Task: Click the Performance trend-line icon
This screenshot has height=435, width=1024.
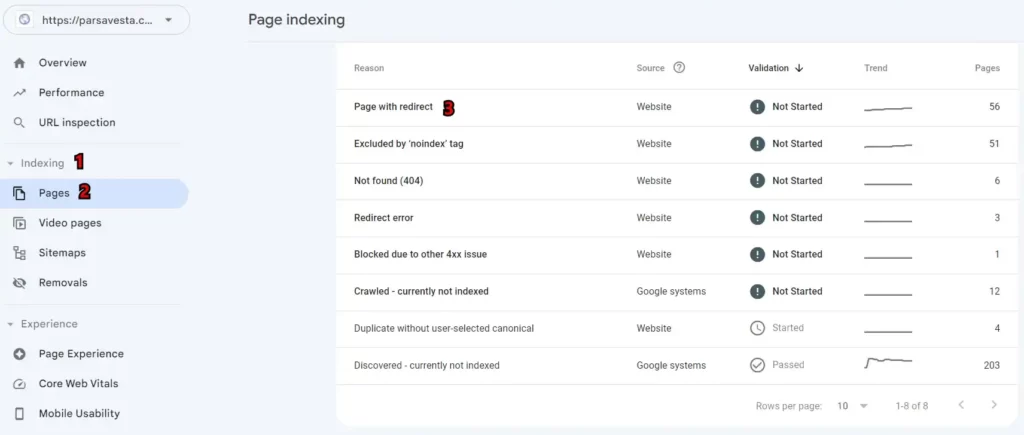Action: [20, 93]
